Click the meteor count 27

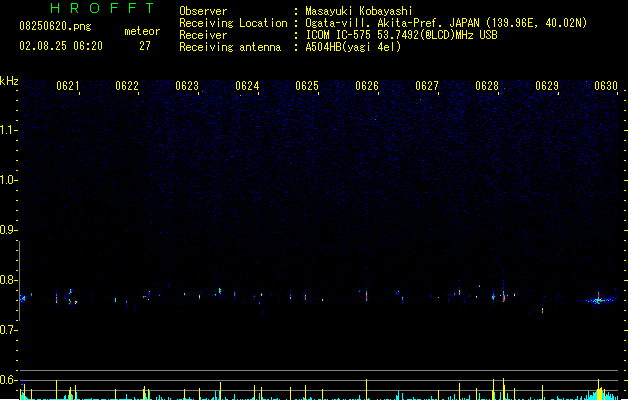click(145, 46)
